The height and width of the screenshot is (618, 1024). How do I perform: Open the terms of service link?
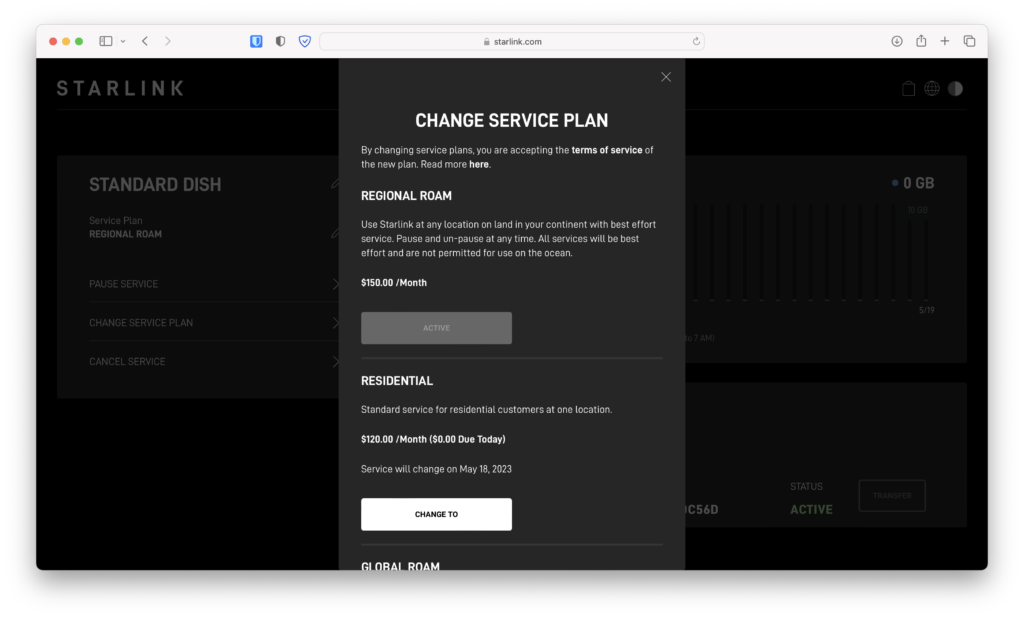tap(607, 150)
